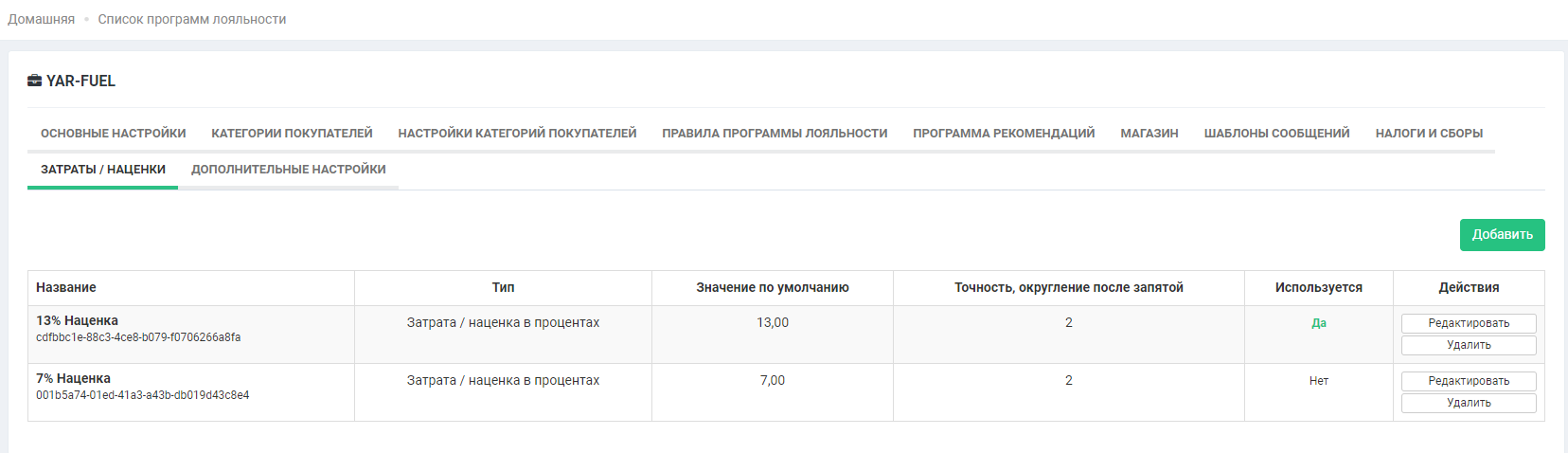
Task: Select the Настройки категорий покупателей tab
Action: point(517,134)
